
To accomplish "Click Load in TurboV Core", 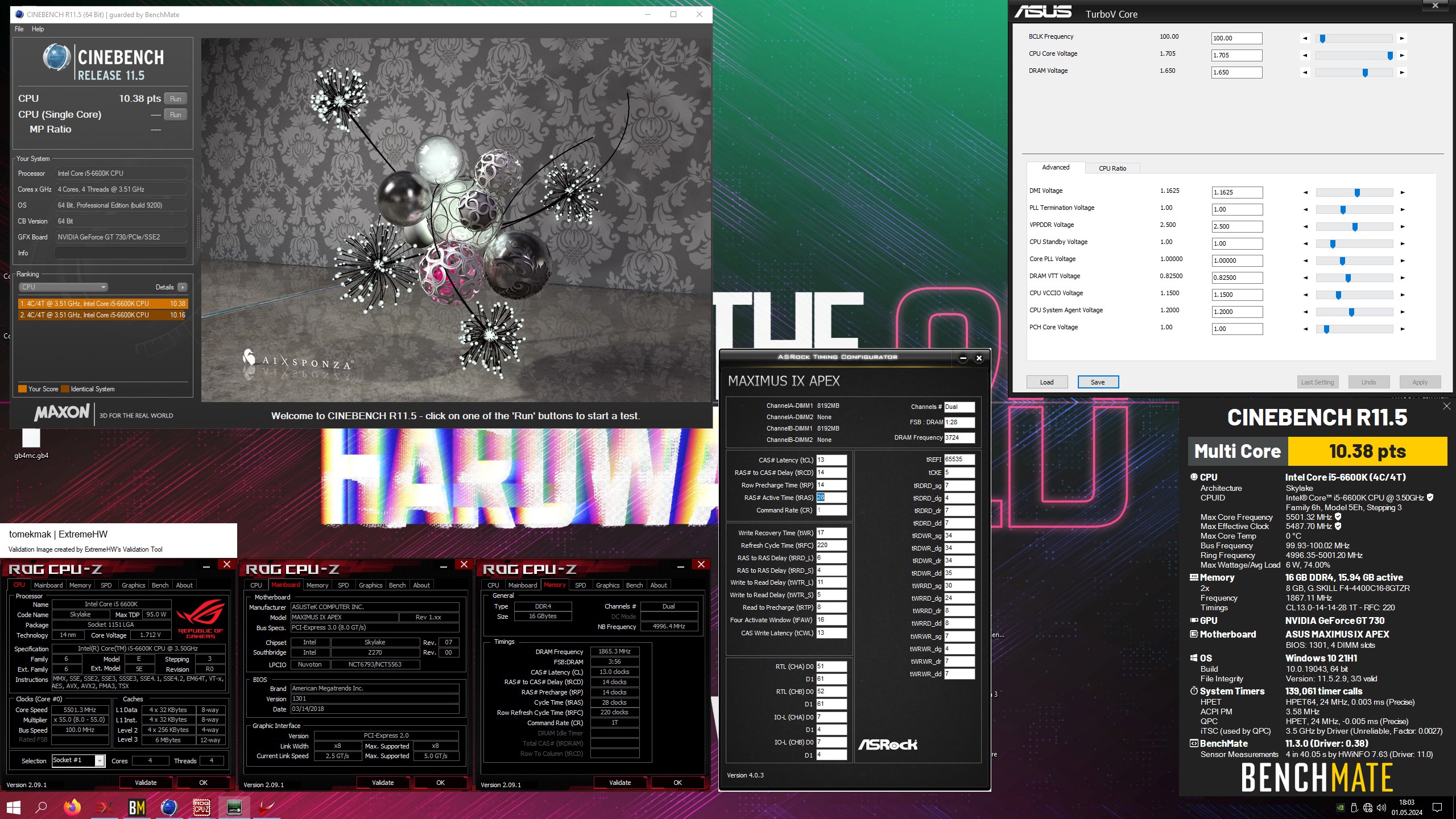I will pyautogui.click(x=1047, y=382).
